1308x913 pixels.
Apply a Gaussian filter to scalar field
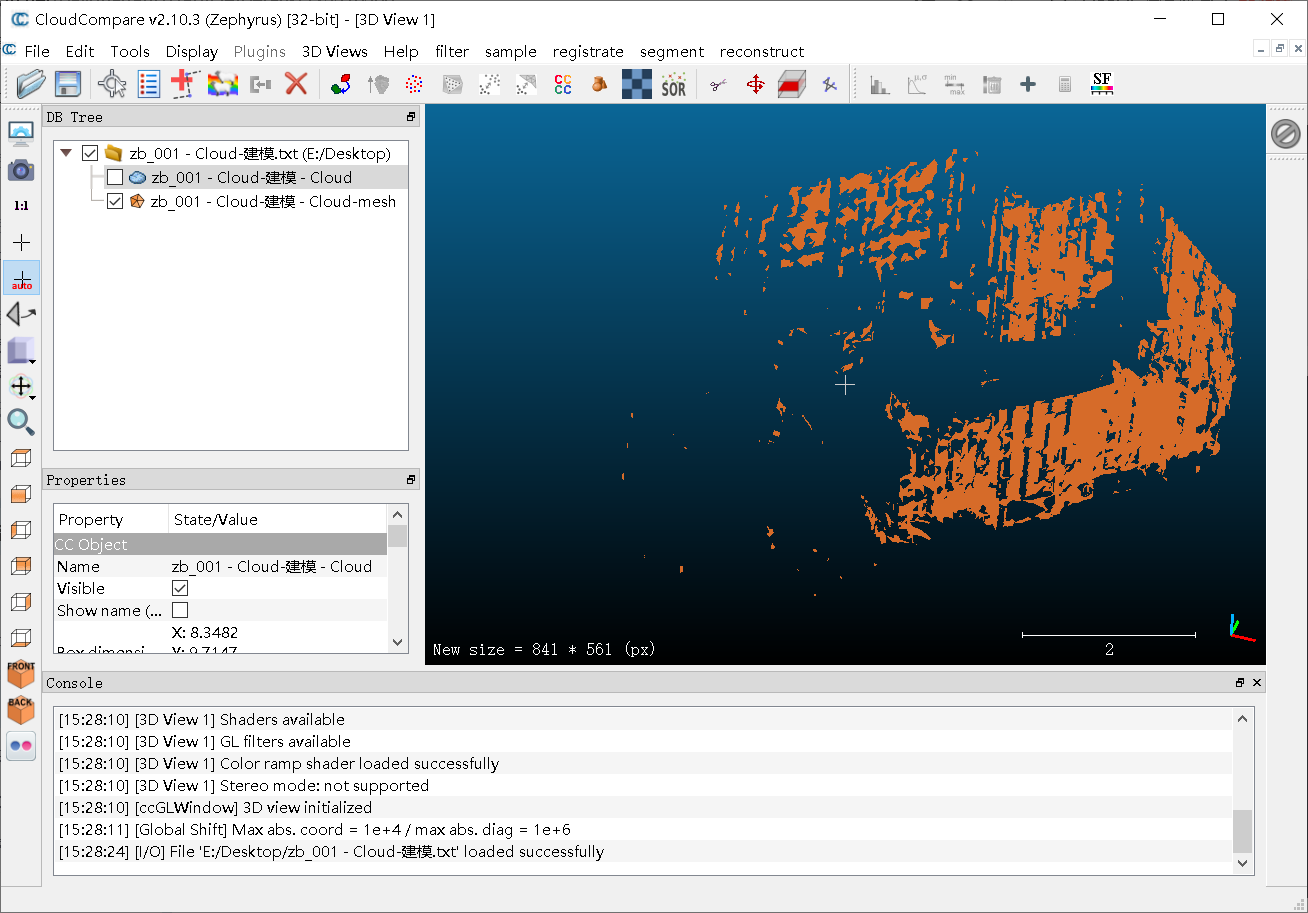[x=916, y=84]
